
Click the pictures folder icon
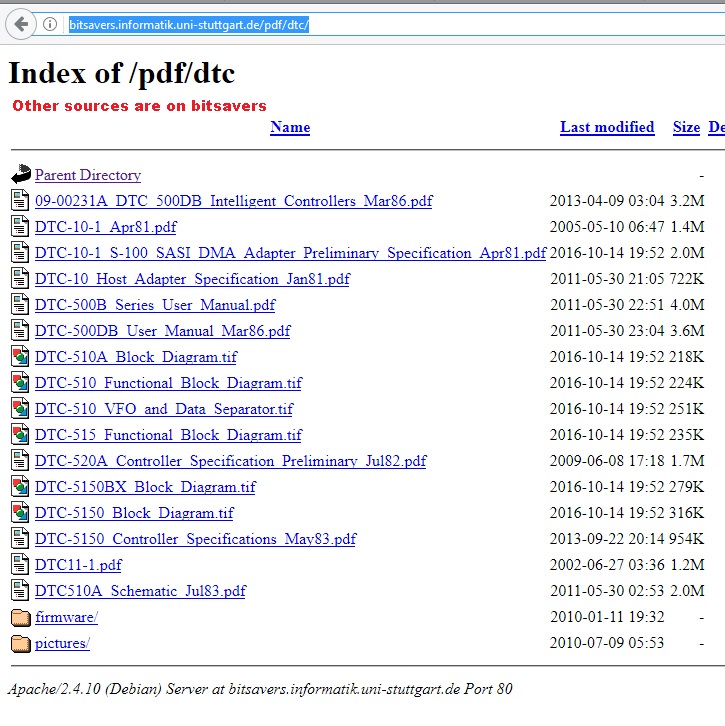(21, 643)
